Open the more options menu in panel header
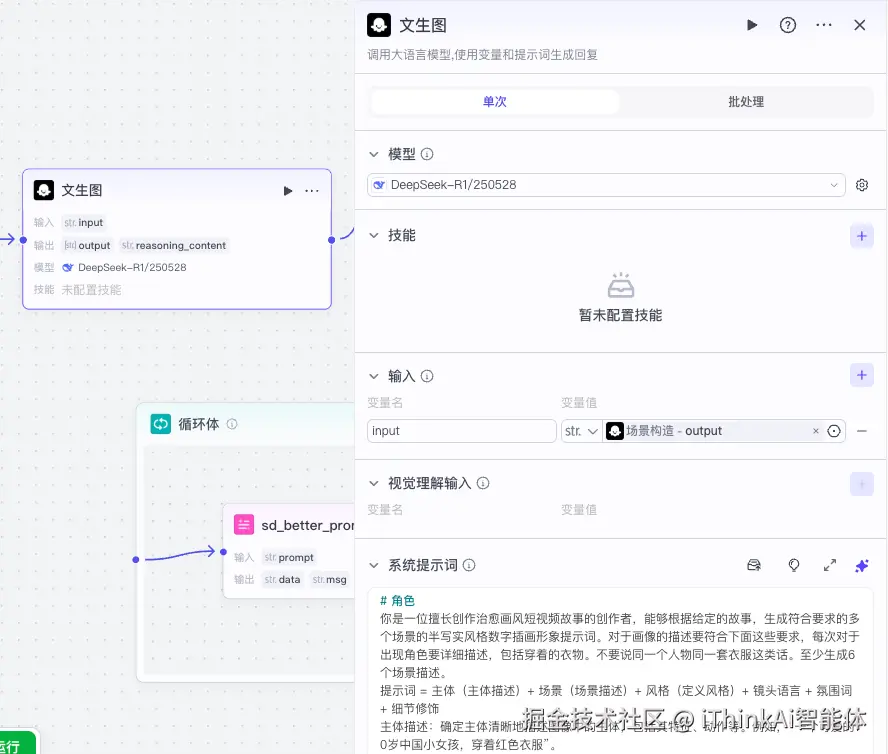Viewport: 888px width, 754px height. (x=823, y=25)
